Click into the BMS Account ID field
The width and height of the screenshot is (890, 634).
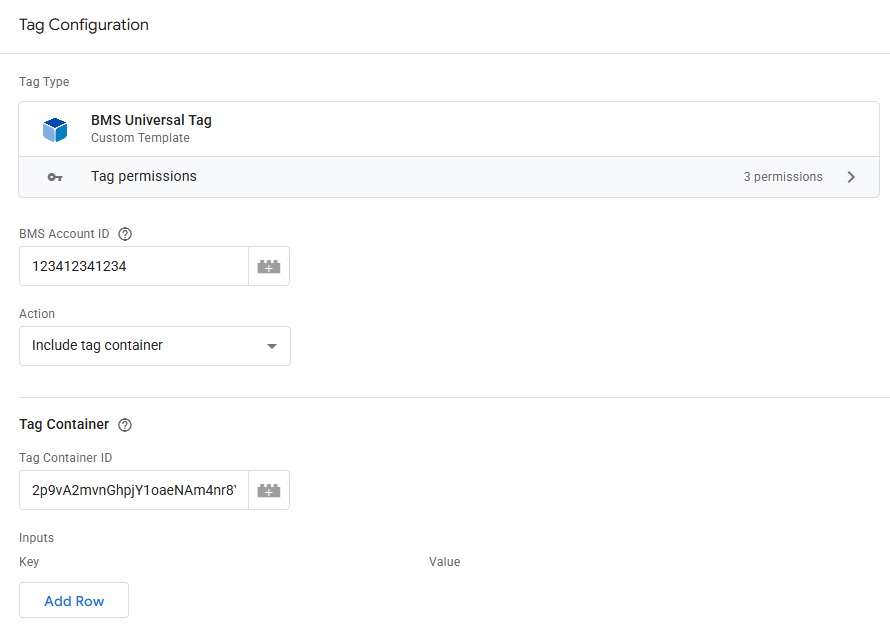point(133,267)
